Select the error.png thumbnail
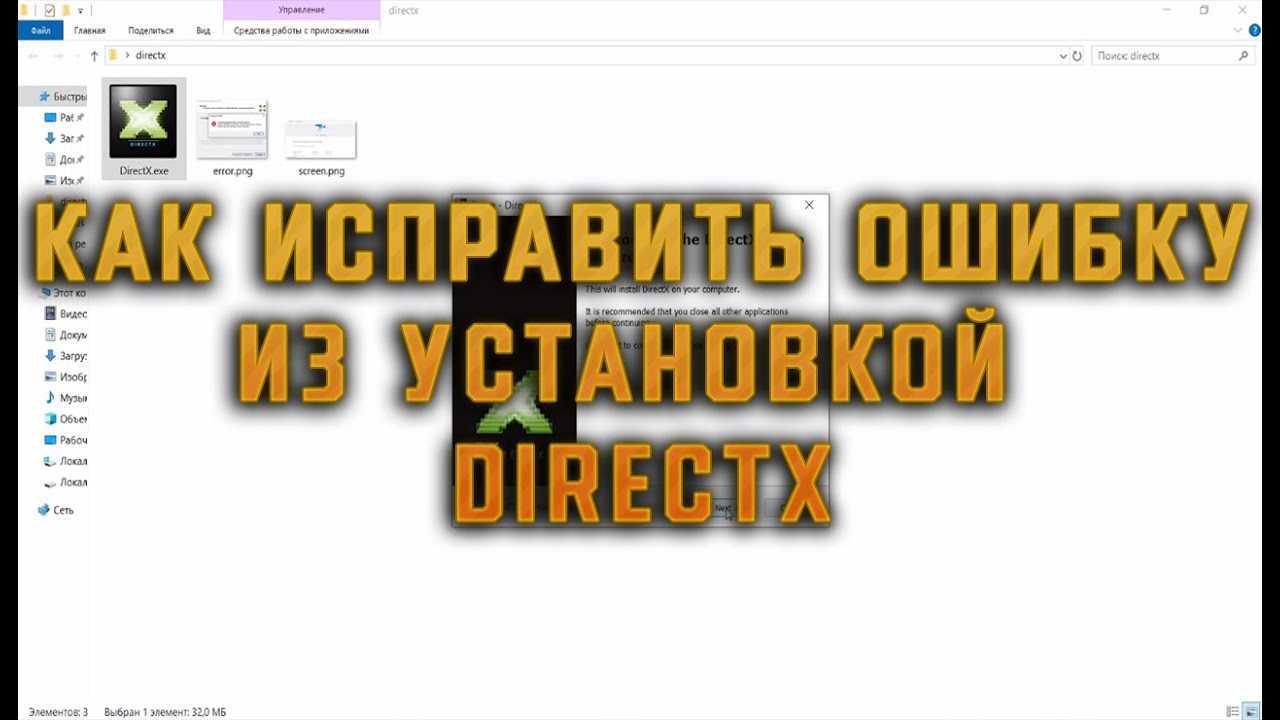 click(x=232, y=128)
